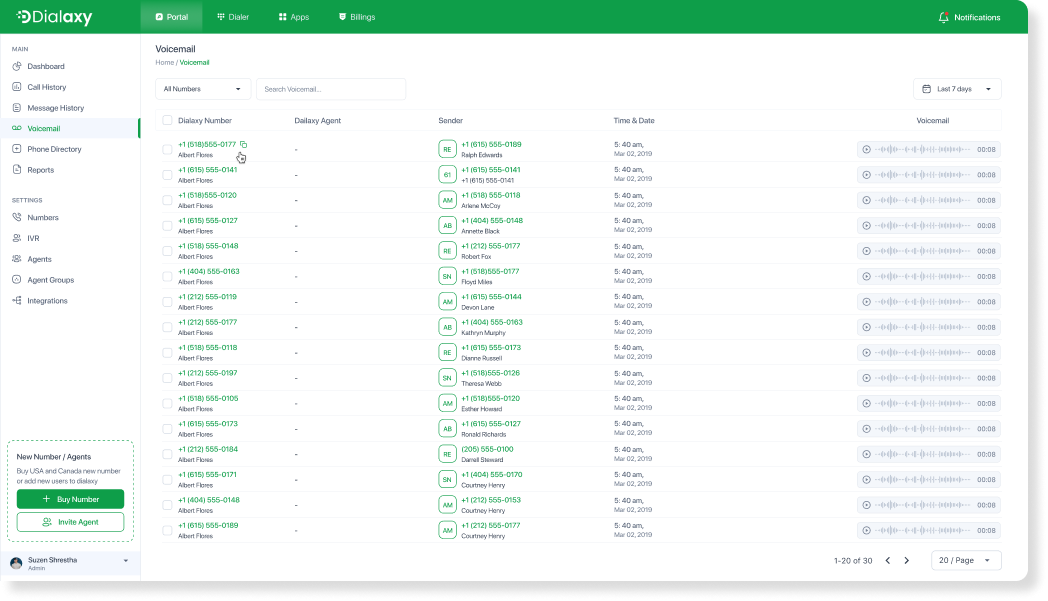Change the 20 / Page selection

(x=965, y=560)
